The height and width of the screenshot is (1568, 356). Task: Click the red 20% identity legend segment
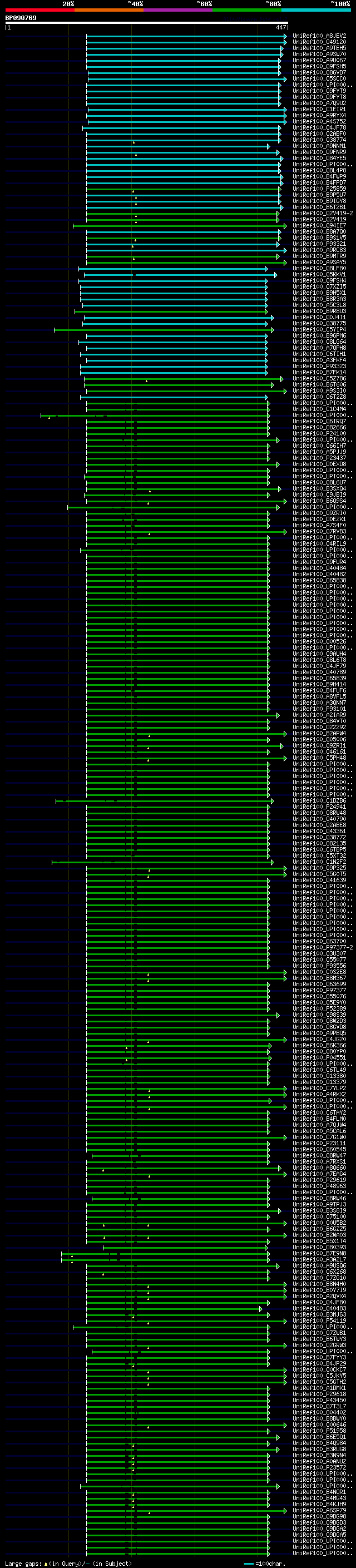(40, 10)
